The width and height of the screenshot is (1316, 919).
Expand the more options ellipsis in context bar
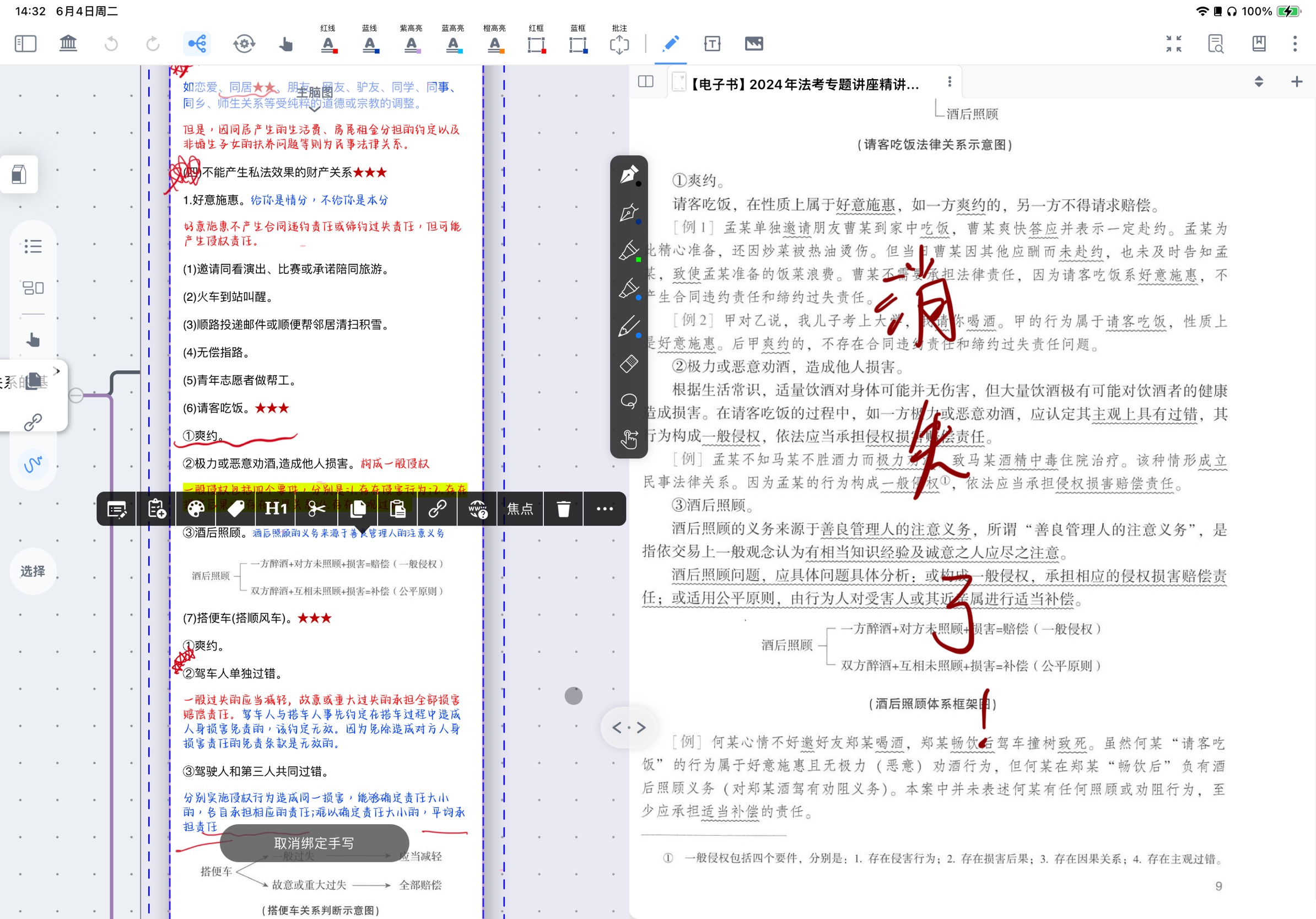(605, 509)
